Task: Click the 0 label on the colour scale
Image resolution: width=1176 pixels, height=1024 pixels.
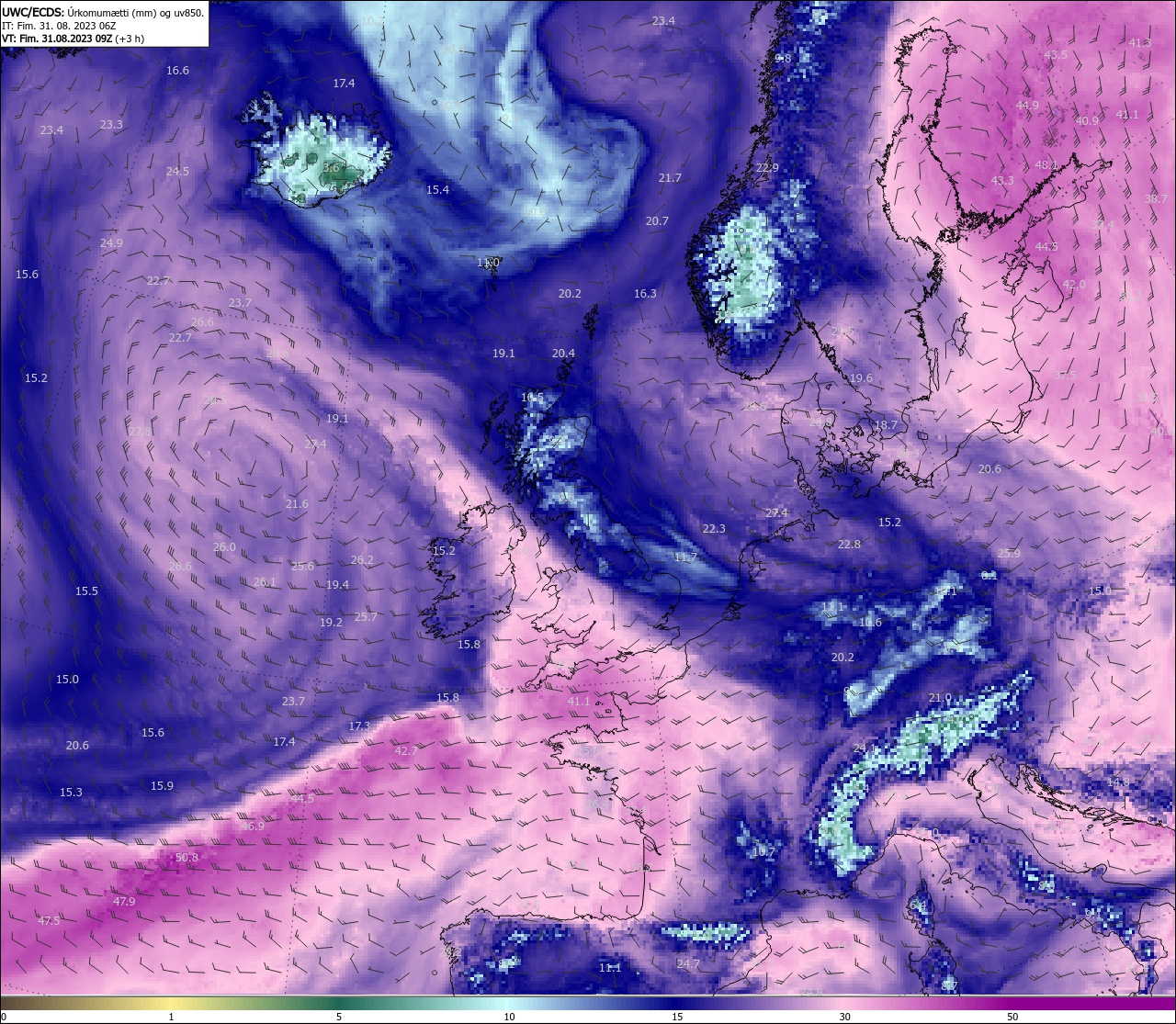Action: (x=3, y=1017)
